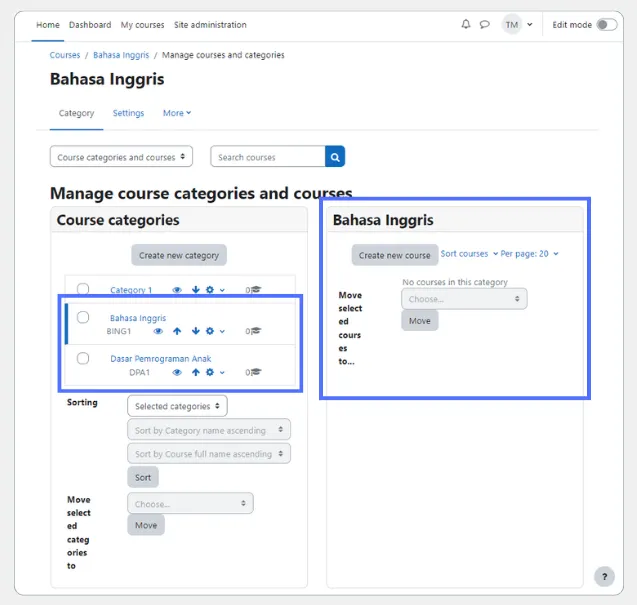The image size is (637, 605).
Task: Hide Bahasa Inggris using its eye icon
Action: (x=158, y=331)
